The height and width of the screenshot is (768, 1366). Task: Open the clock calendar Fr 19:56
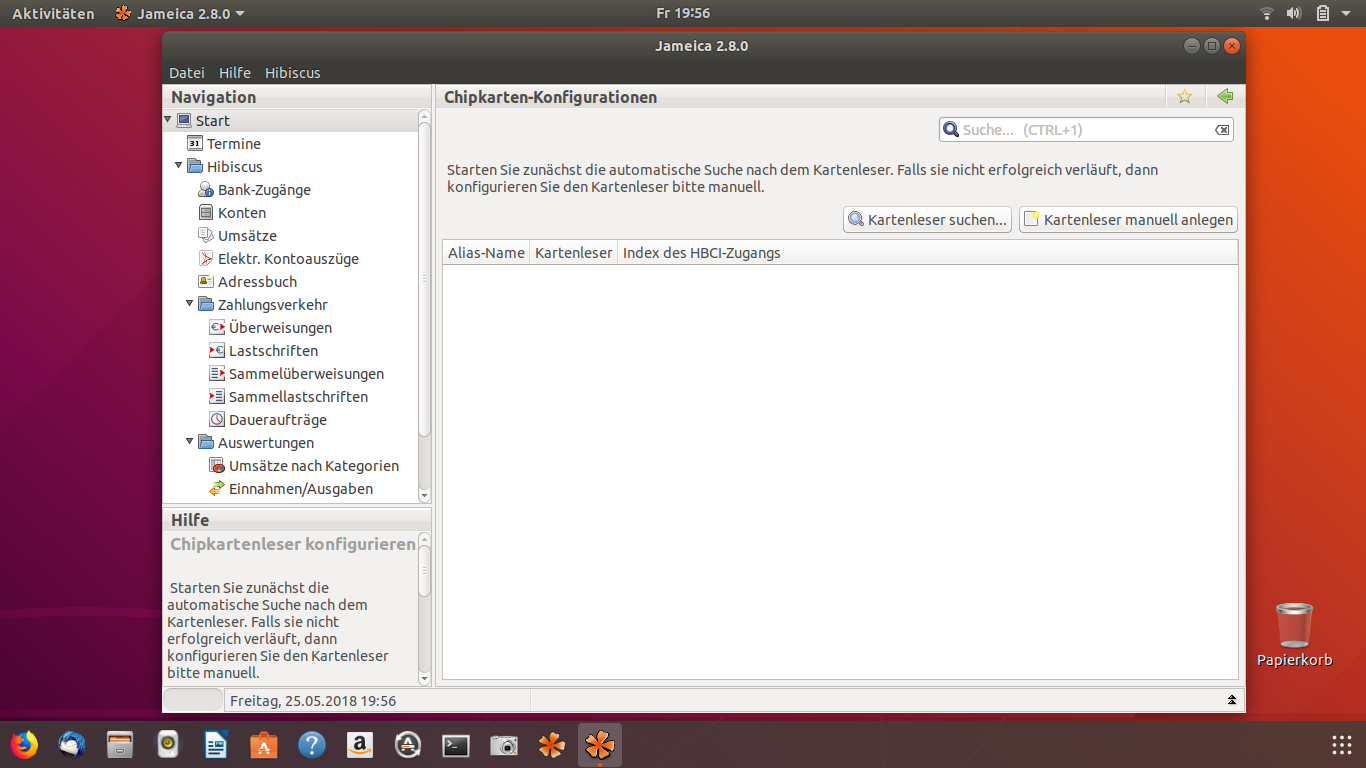683,14
